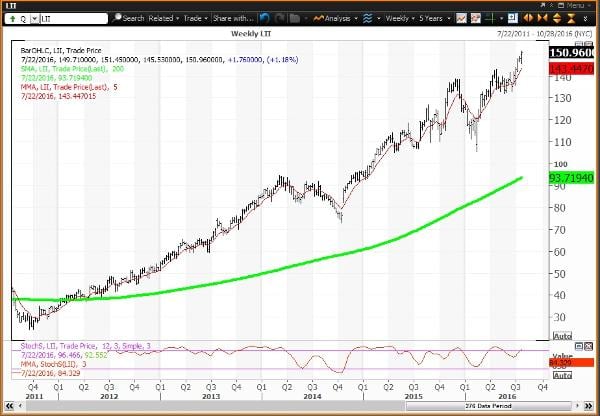Viewport: 600px width, 416px height.
Task: Click the scrollbar left arrow
Action: (x=19, y=406)
